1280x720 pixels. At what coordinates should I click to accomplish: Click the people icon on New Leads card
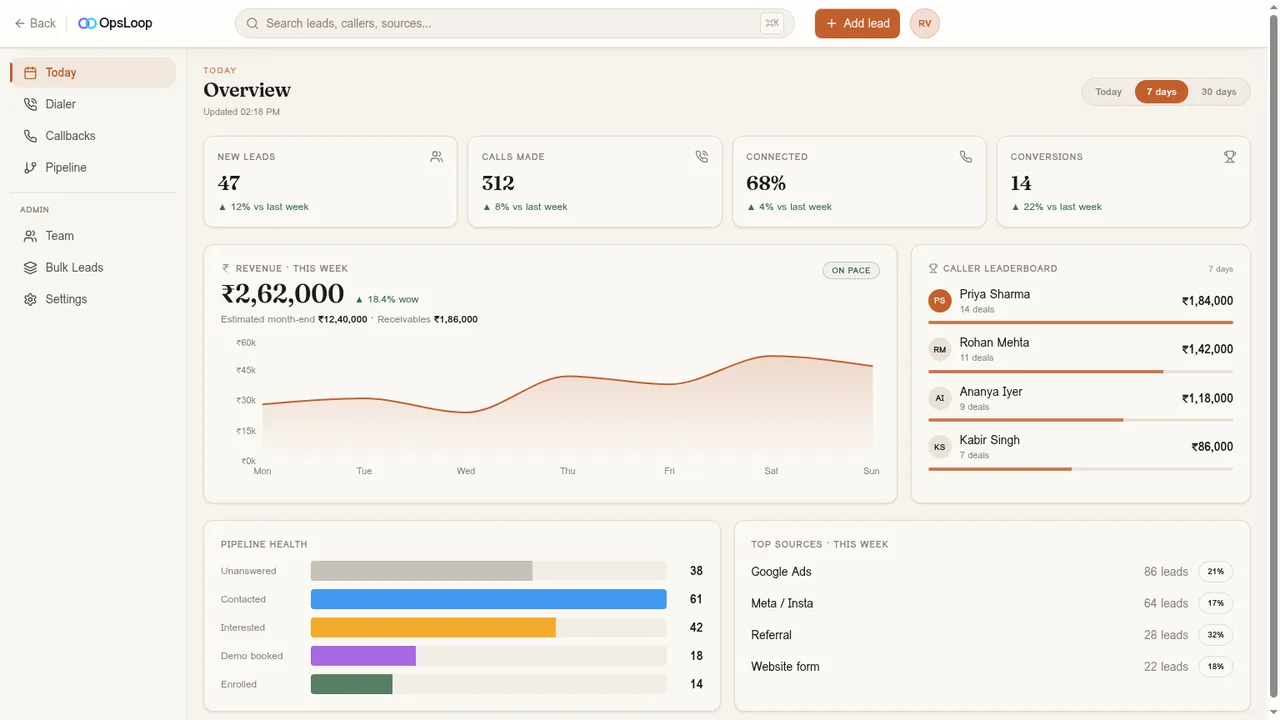436,157
